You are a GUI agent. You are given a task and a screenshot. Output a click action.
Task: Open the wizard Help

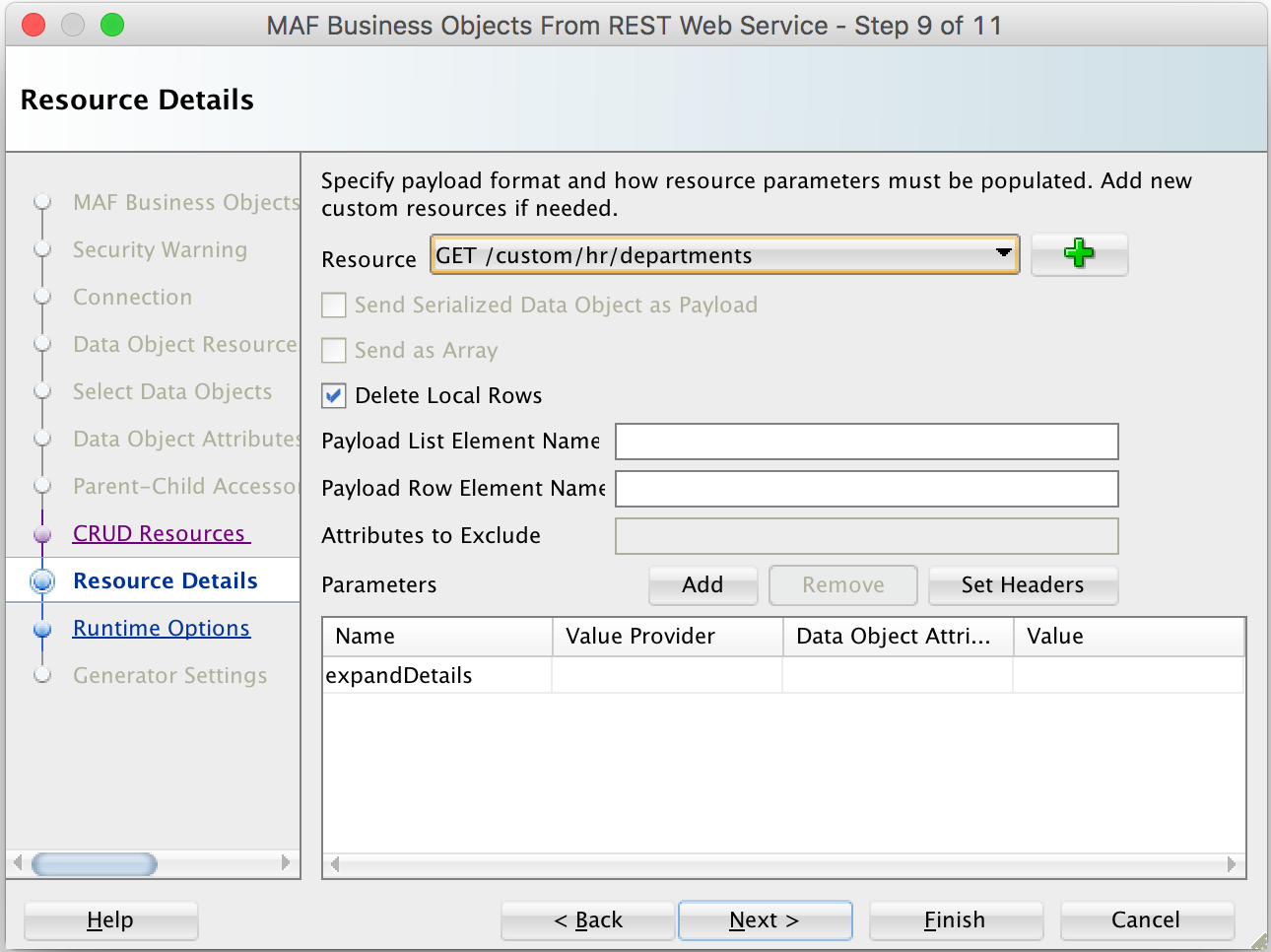tap(110, 920)
